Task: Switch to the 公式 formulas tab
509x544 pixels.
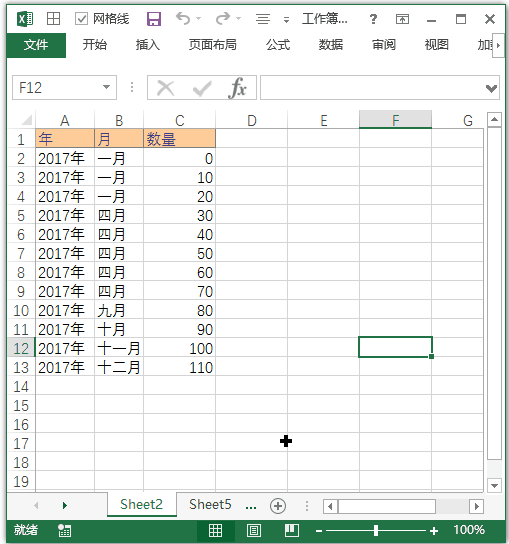Action: click(x=278, y=45)
